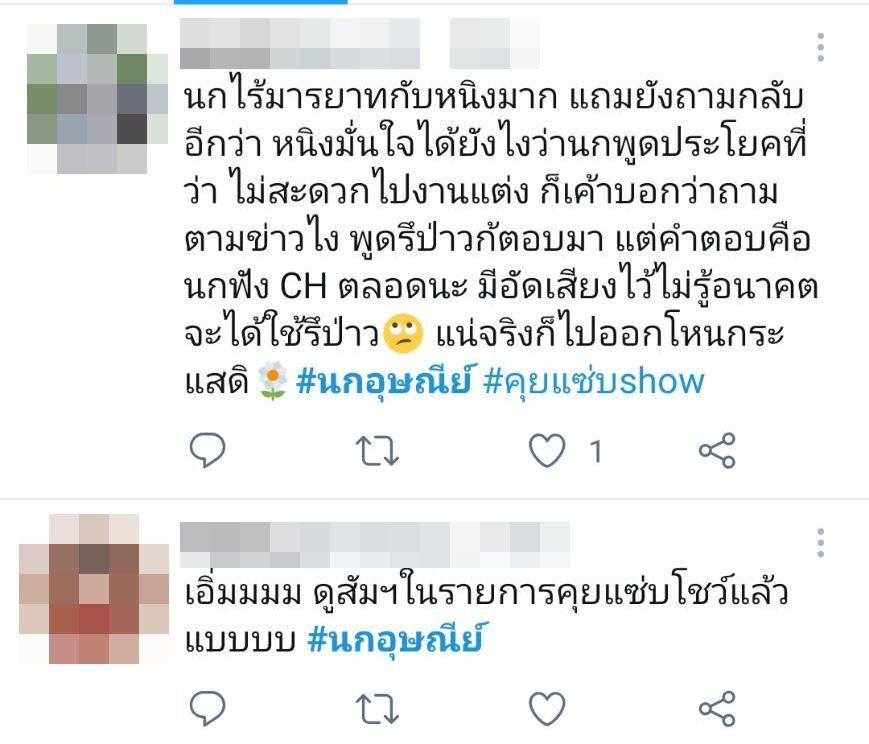Open the first tweet's text body
The height and width of the screenshot is (744, 869).
(x=501, y=240)
